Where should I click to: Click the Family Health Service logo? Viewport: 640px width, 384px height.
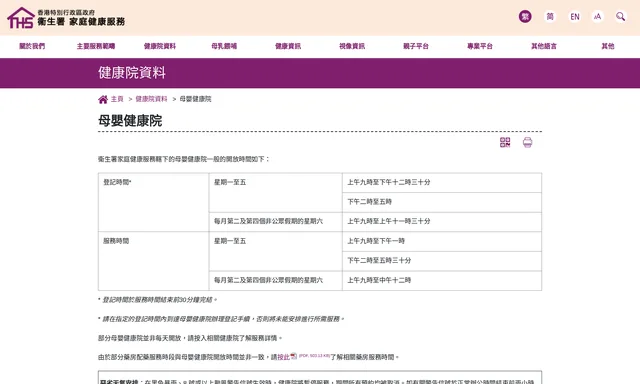click(x=66, y=18)
